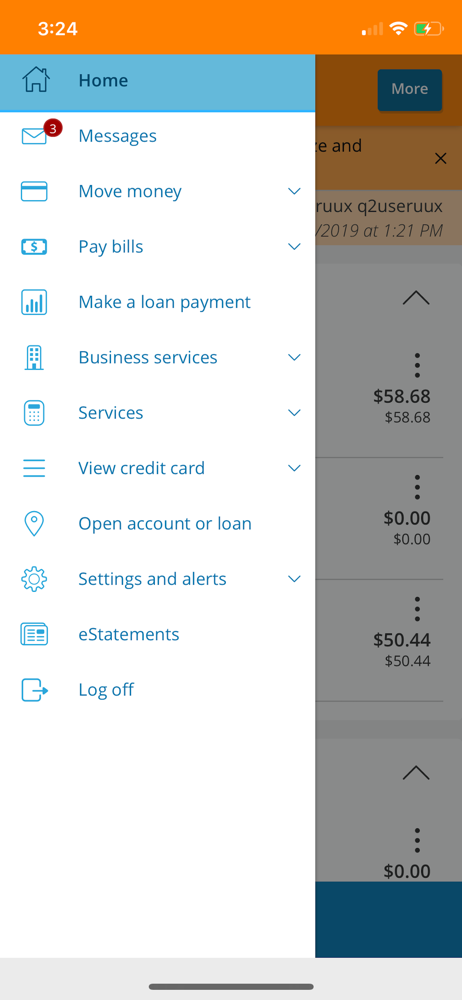Tap the Home house icon
This screenshot has width=462, height=1000.
point(36,80)
